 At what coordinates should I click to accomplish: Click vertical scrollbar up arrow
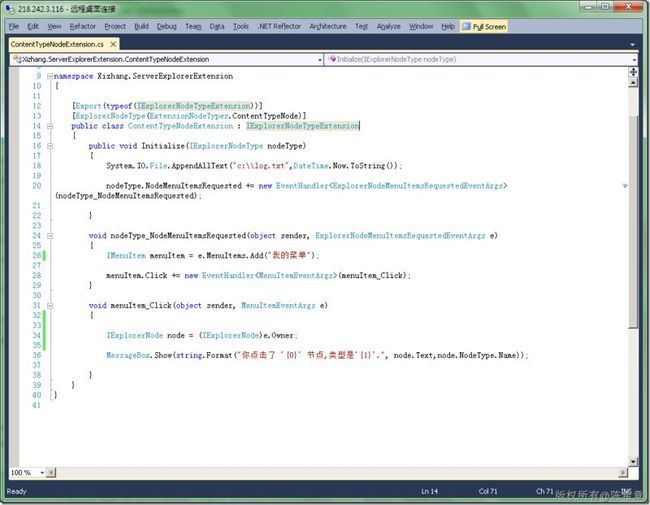click(x=633, y=83)
